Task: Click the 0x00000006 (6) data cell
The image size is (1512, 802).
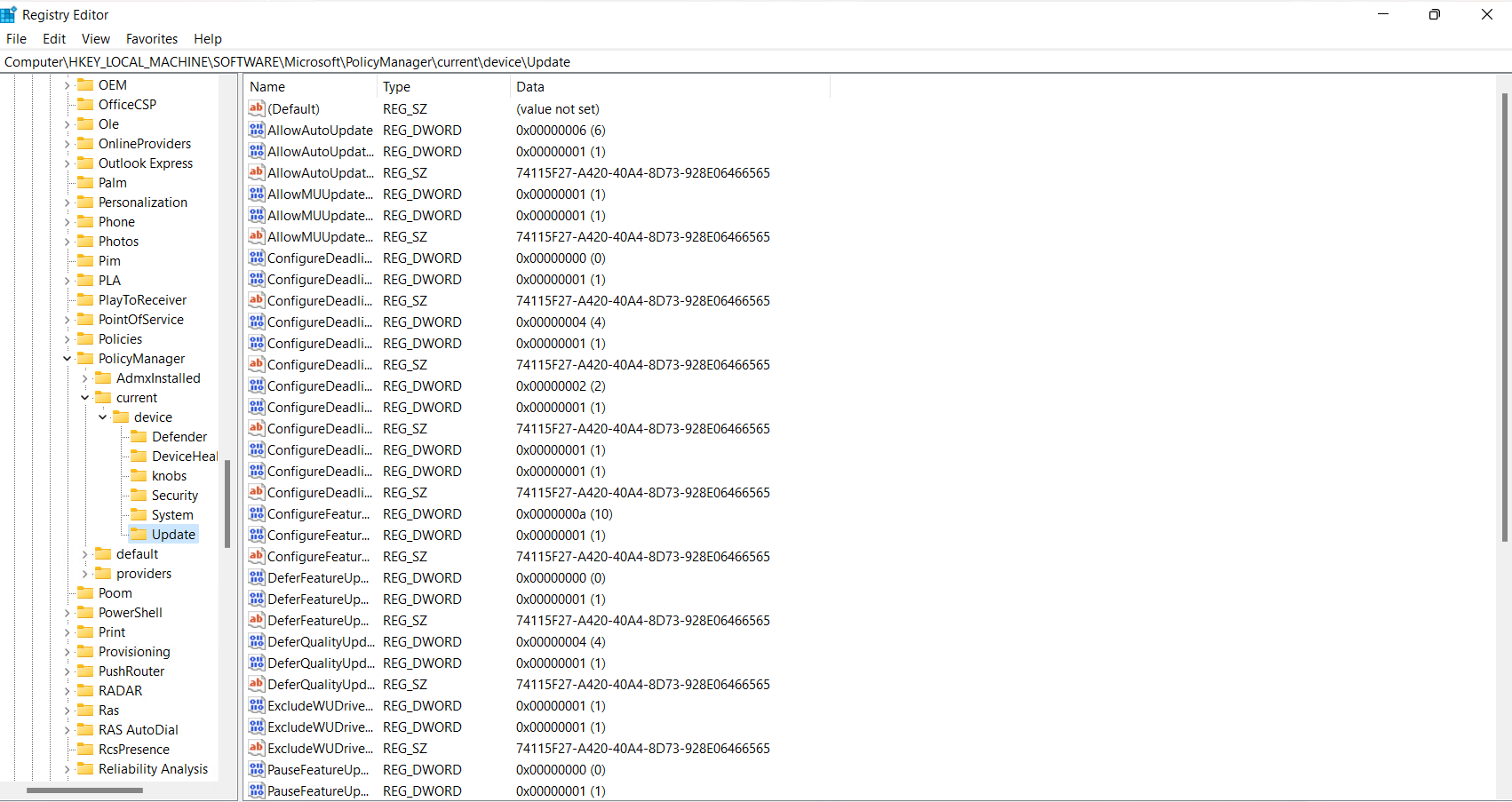Action: click(x=561, y=130)
